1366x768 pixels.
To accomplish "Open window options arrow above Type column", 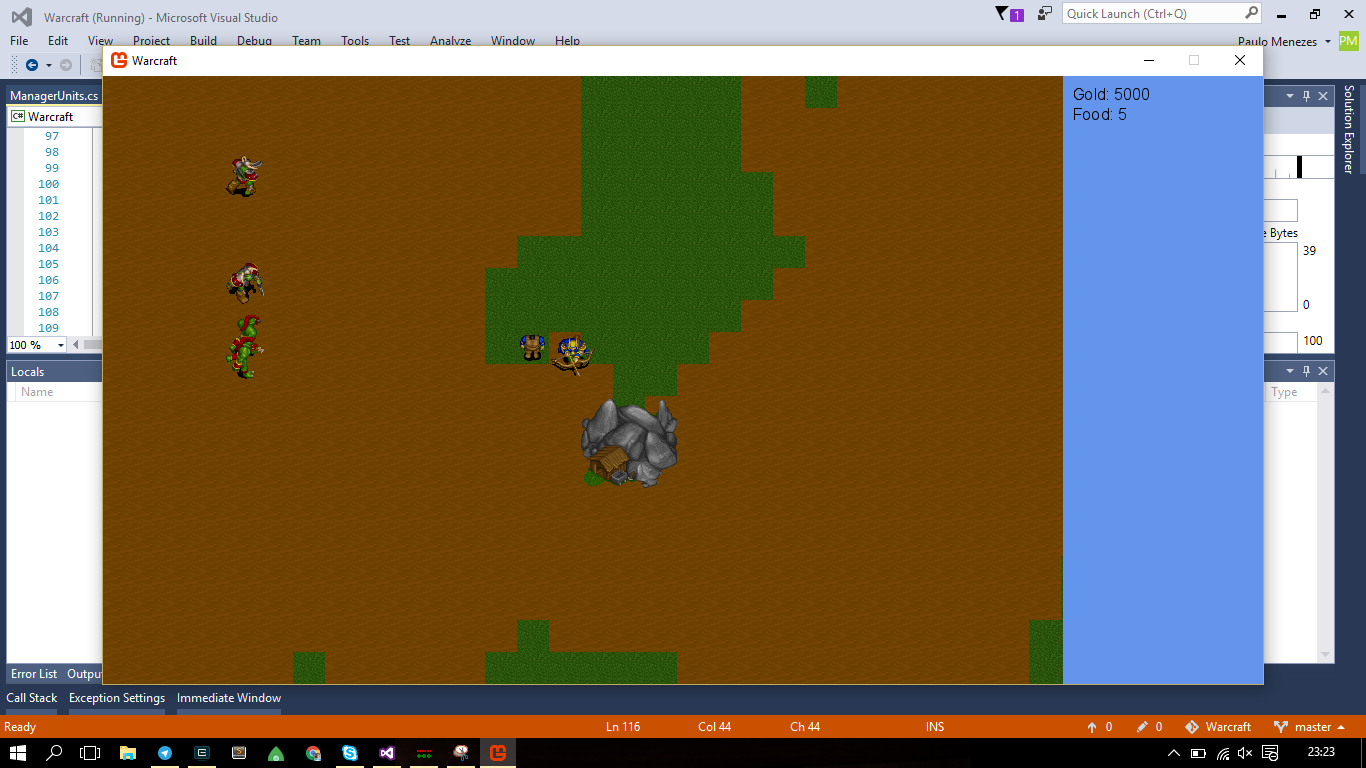I will click(1290, 371).
